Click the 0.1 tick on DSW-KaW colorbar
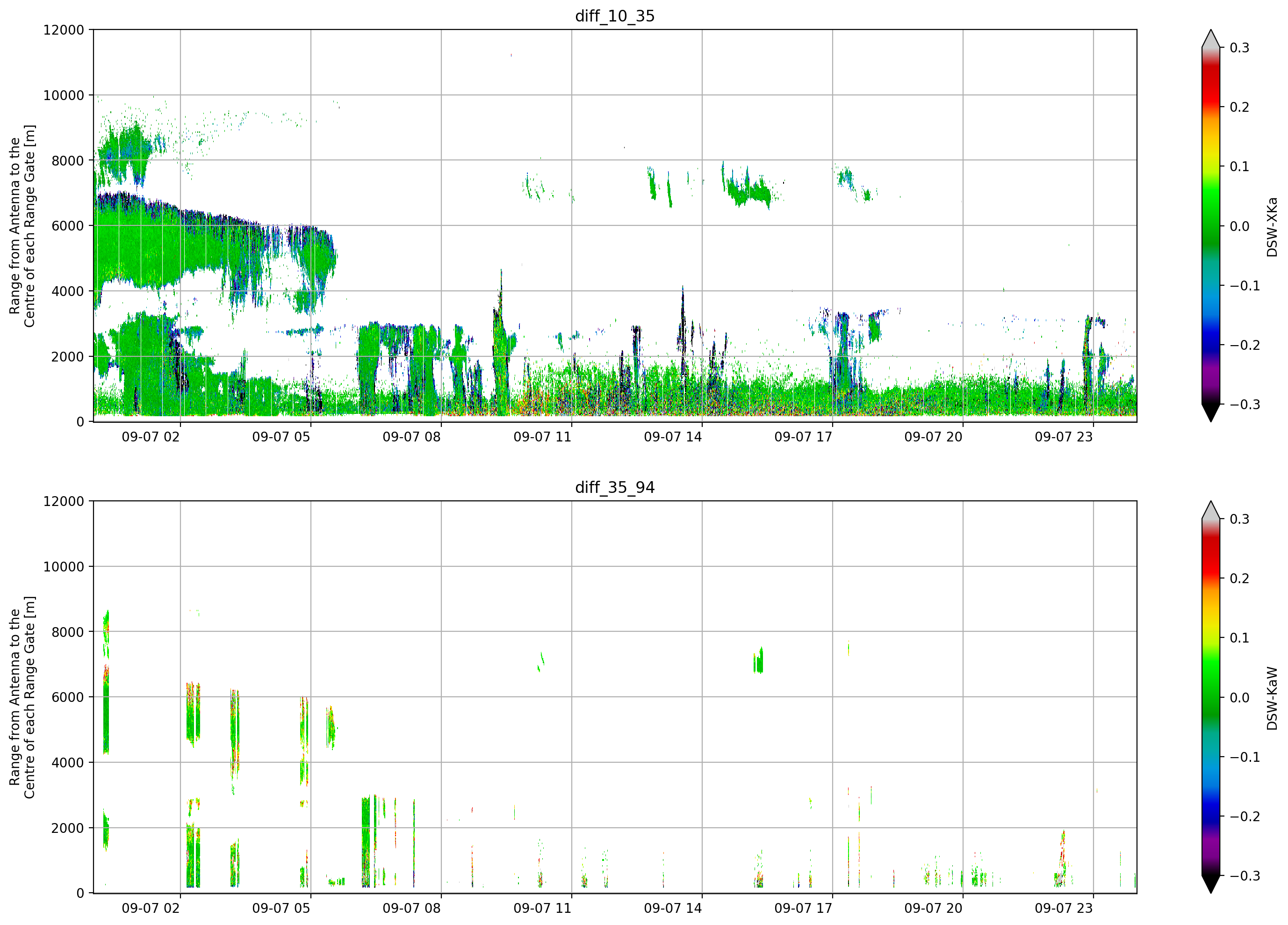The height and width of the screenshot is (925, 1288). coord(1240,638)
